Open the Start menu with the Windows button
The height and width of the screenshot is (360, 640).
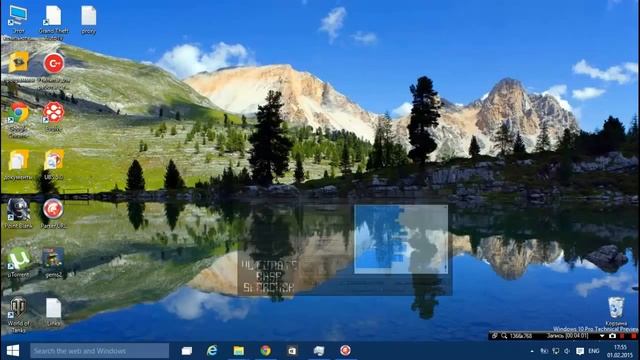[x=13, y=351]
